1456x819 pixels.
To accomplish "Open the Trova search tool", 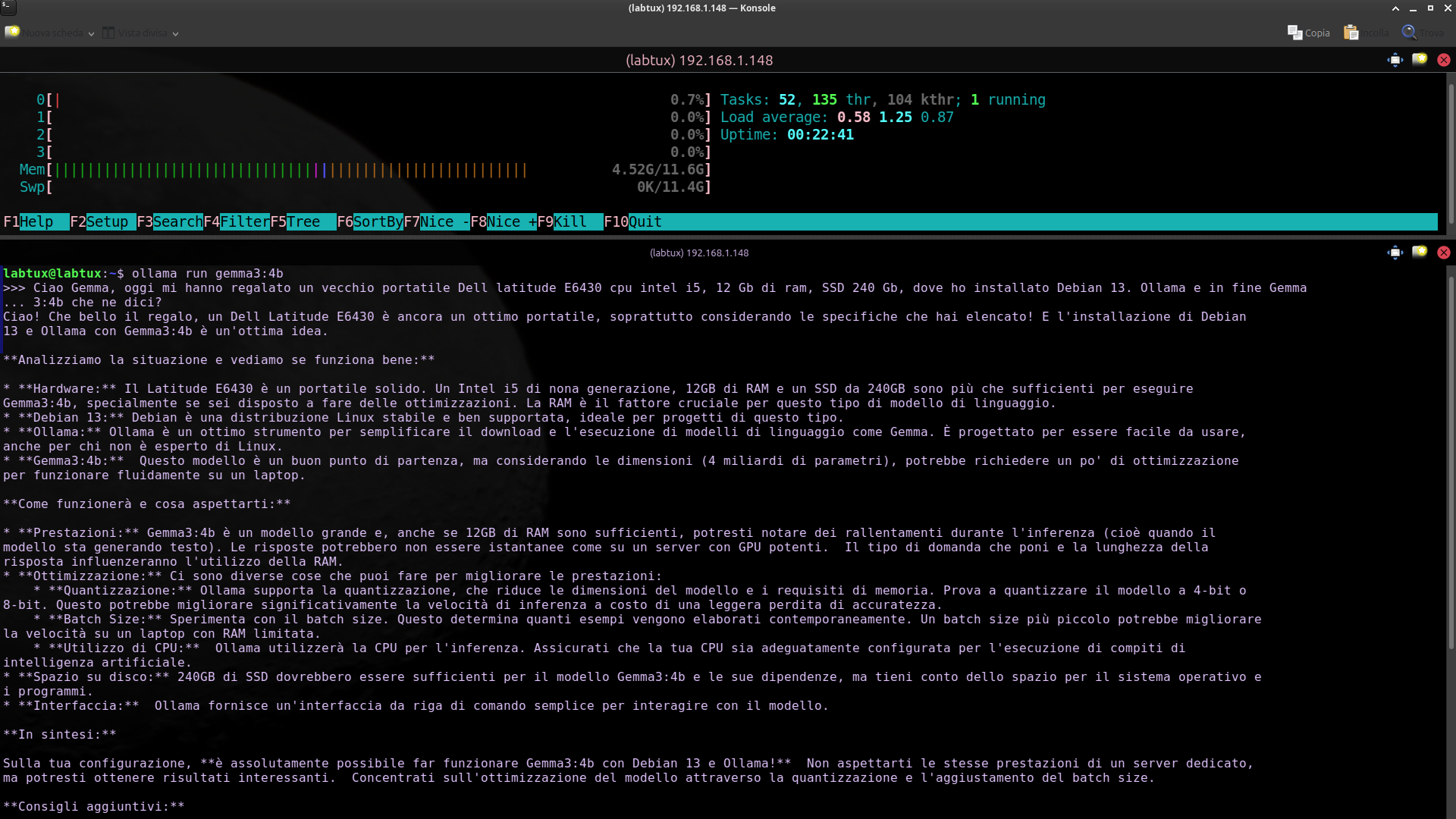I will [1423, 33].
